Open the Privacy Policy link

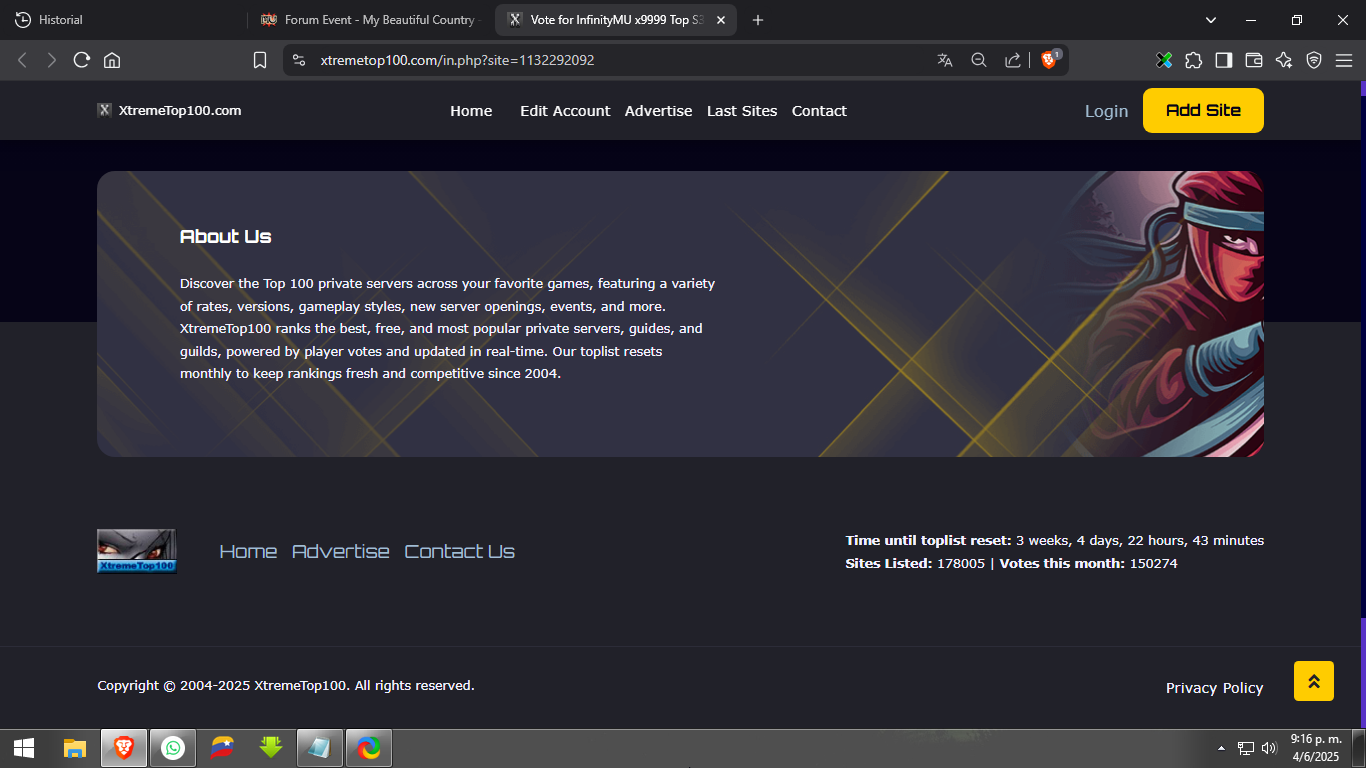click(1214, 688)
